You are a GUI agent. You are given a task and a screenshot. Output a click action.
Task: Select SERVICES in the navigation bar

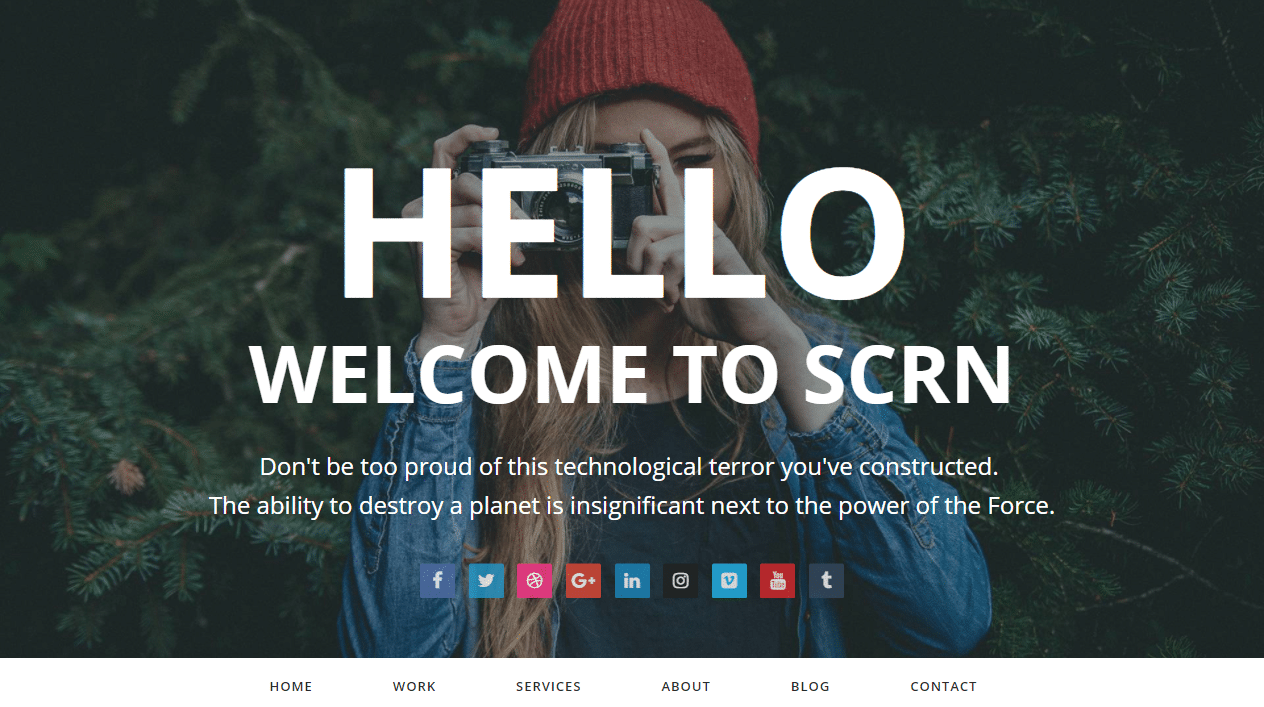(x=548, y=687)
